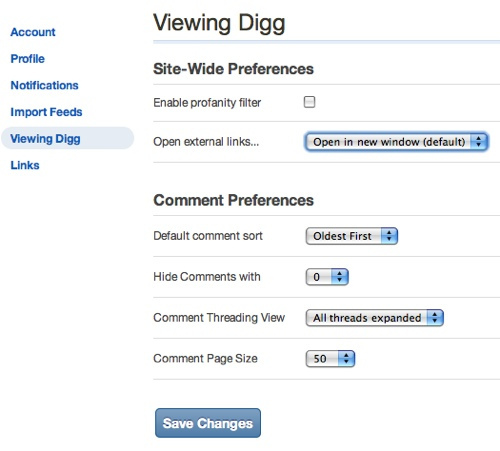Click the Save Changes button
The width and height of the screenshot is (500, 451).
click(208, 423)
